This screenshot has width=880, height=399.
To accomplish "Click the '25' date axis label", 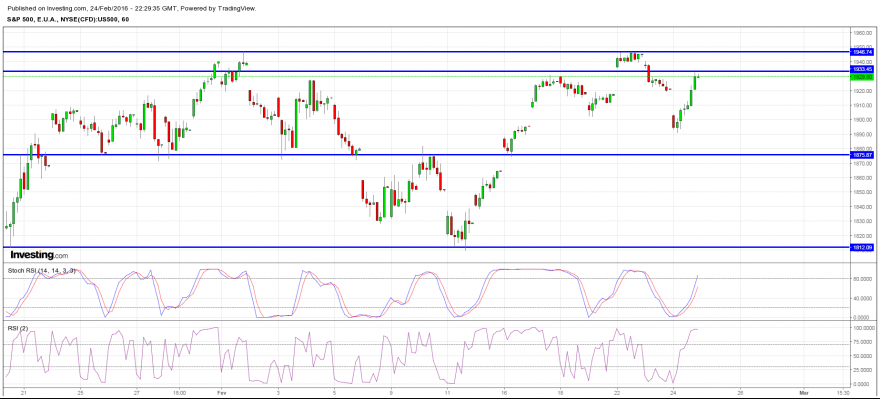I will [x=80, y=393].
